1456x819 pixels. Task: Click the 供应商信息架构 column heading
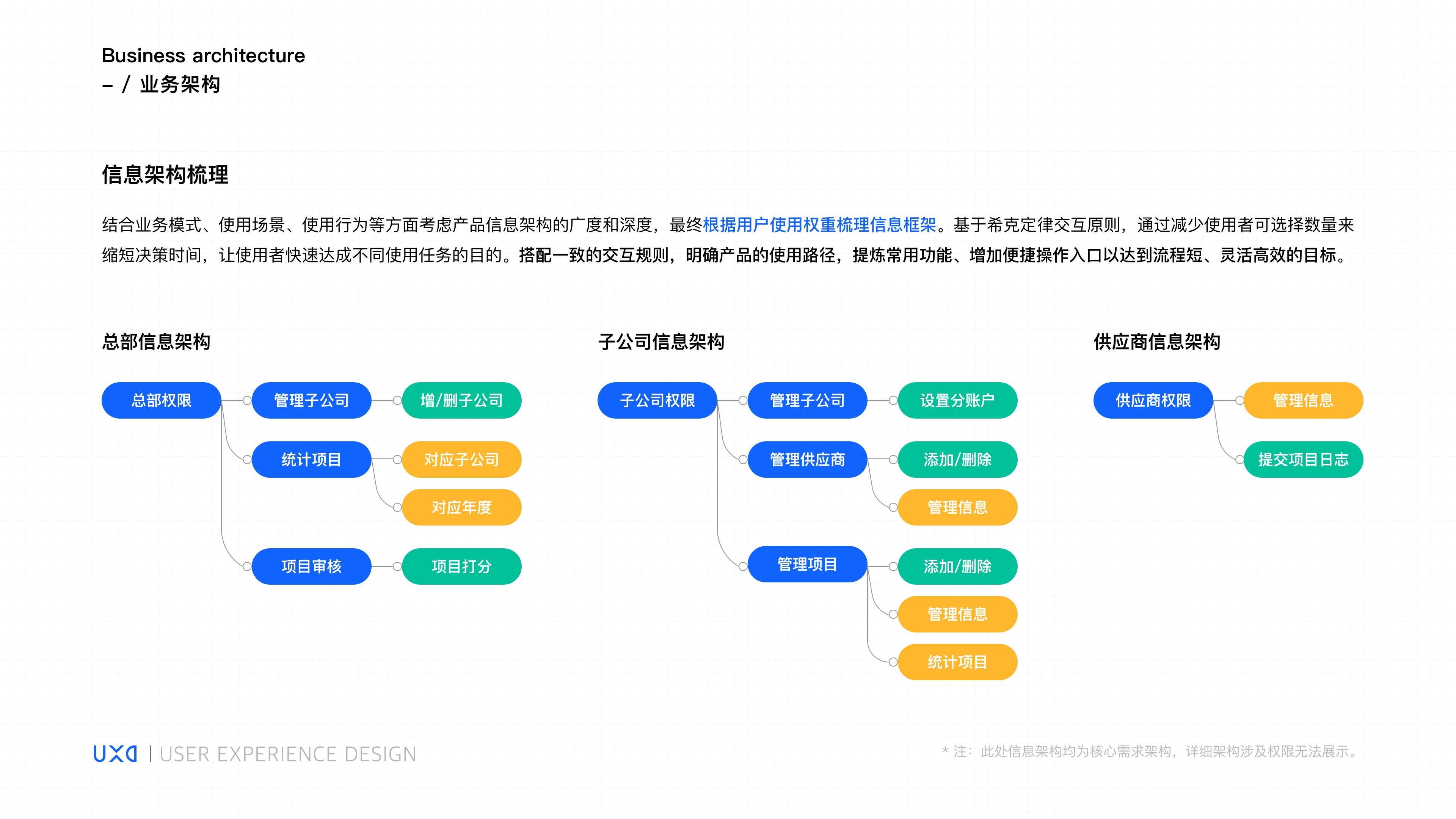coord(1156,341)
